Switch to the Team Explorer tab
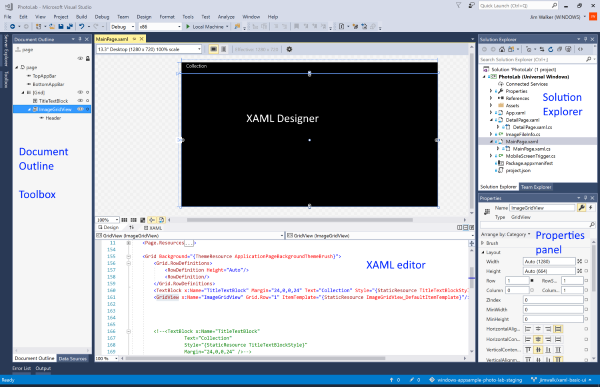The height and width of the screenshot is (387, 600). 536,187
